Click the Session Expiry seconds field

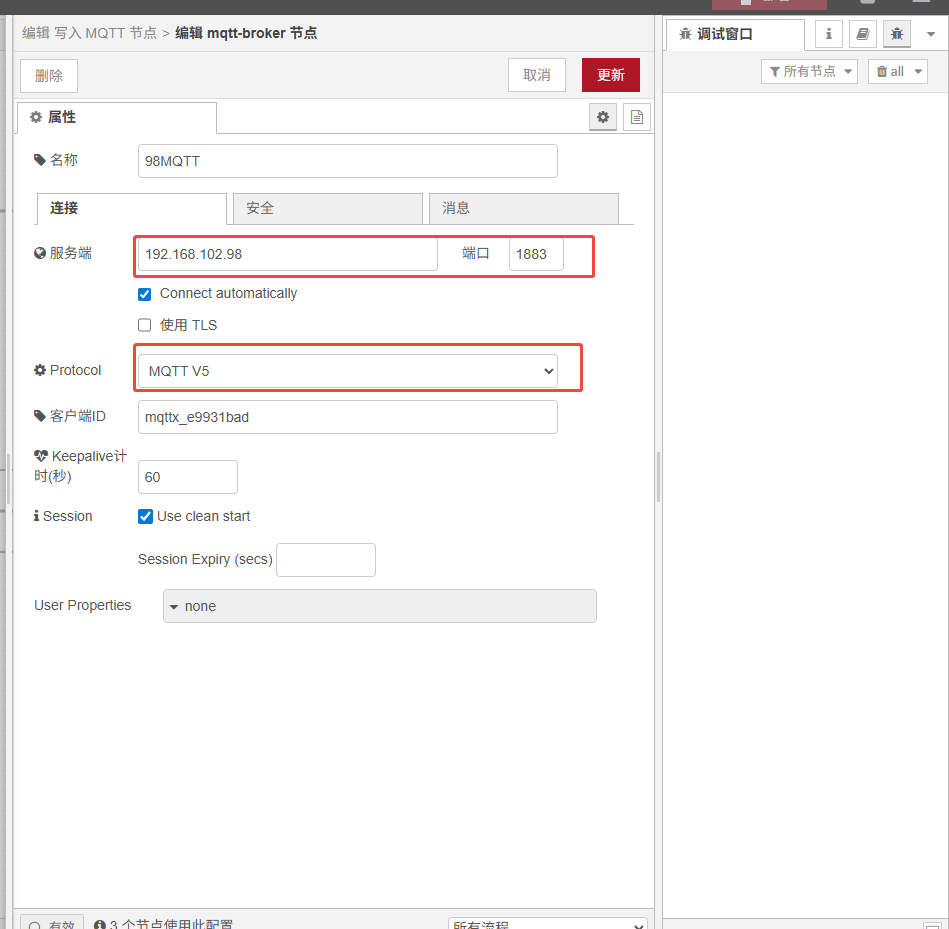tap(325, 559)
